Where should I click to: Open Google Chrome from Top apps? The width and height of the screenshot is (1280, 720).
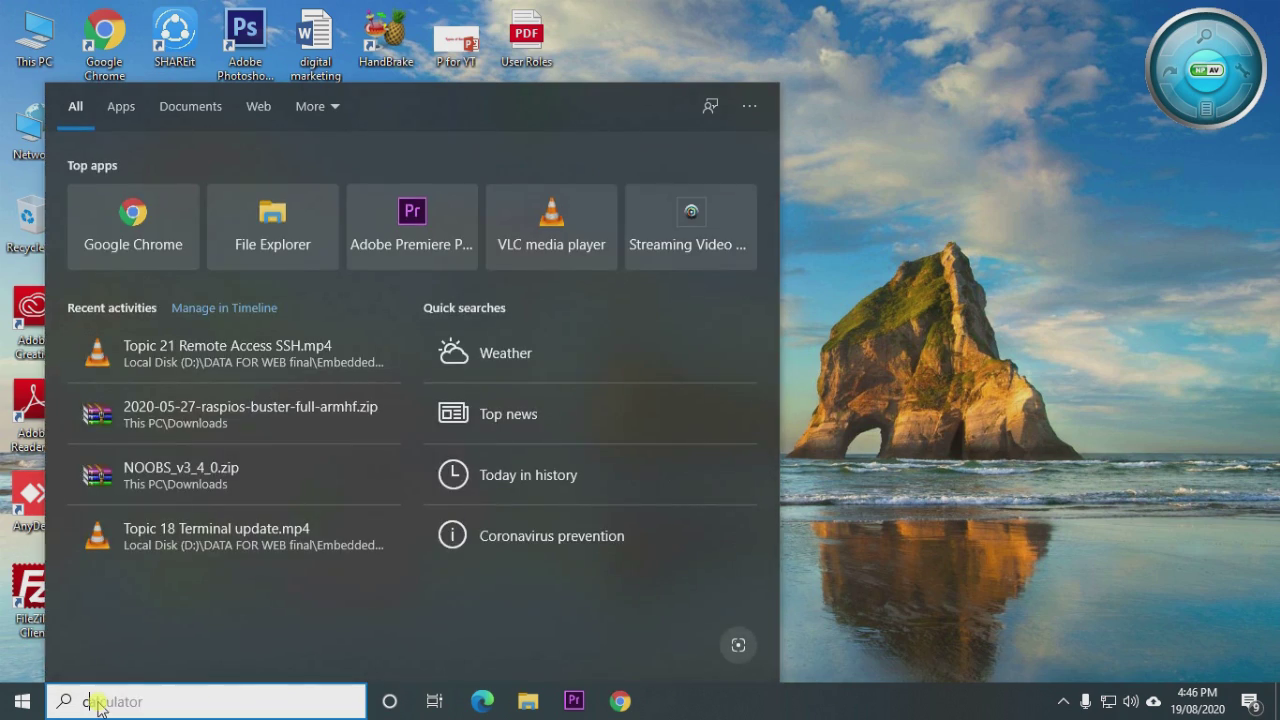[x=133, y=227]
